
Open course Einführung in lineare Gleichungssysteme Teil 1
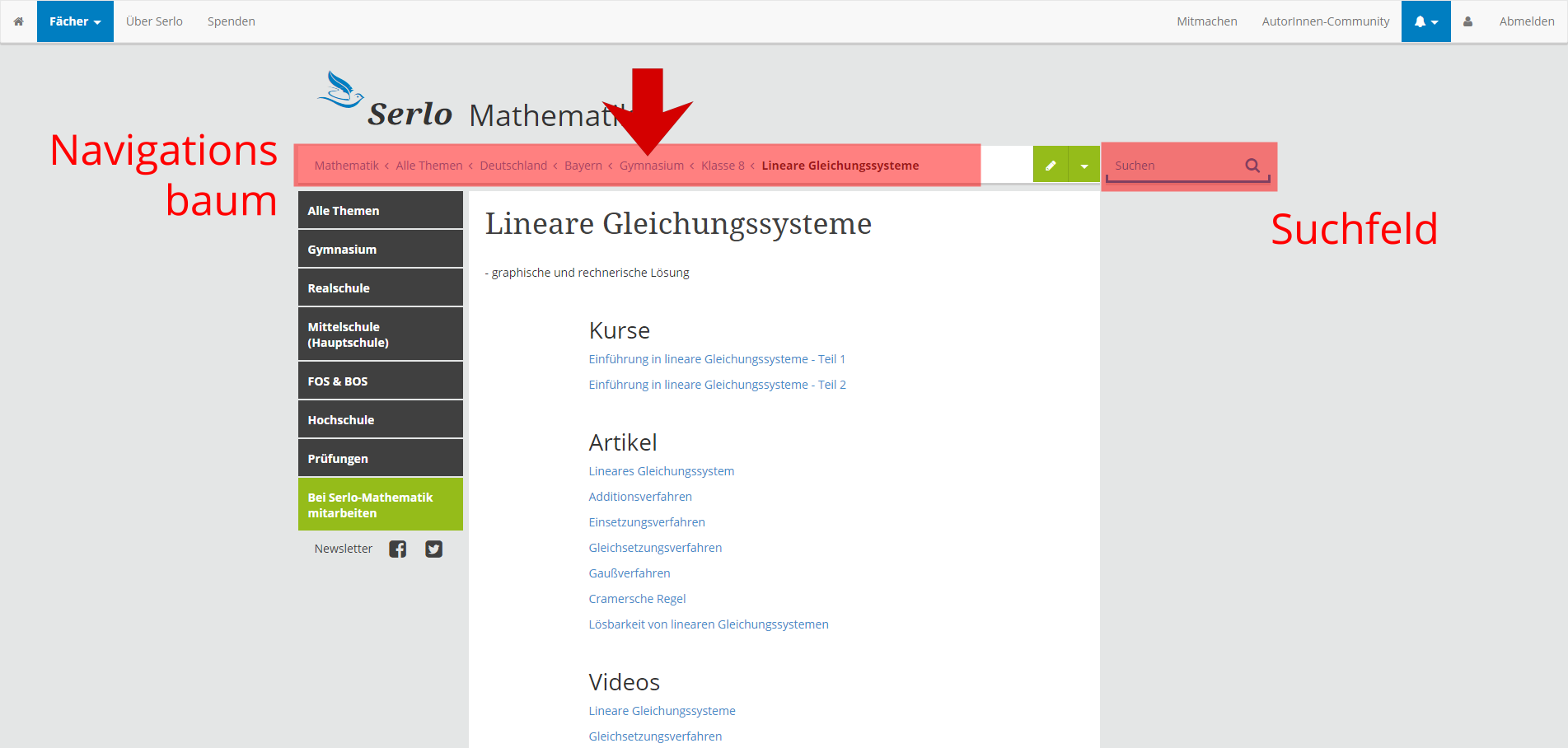pyautogui.click(x=717, y=359)
